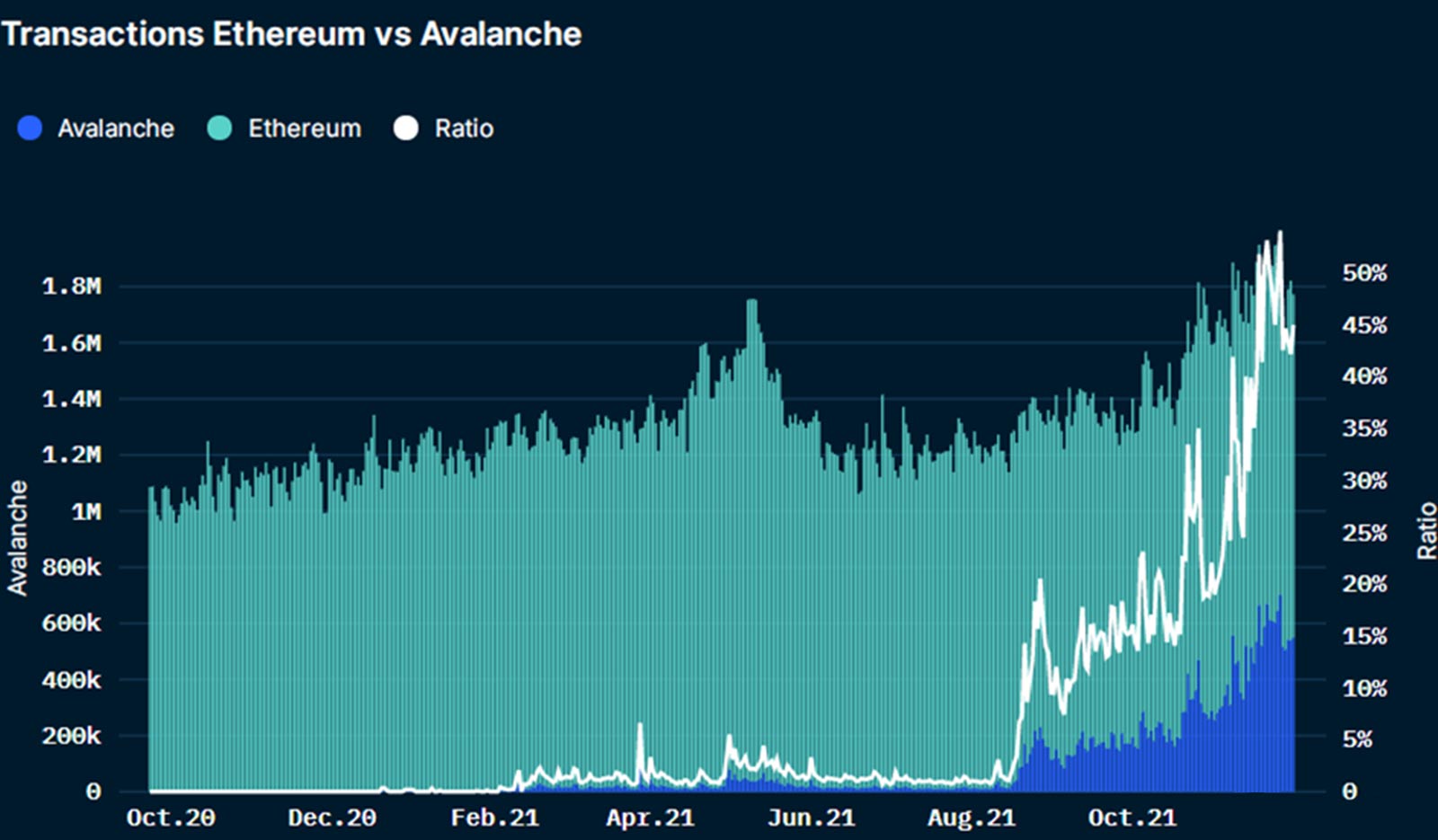Image resolution: width=1438 pixels, height=840 pixels.
Task: Click the vertical Avalanche axis title
Action: coord(18,538)
